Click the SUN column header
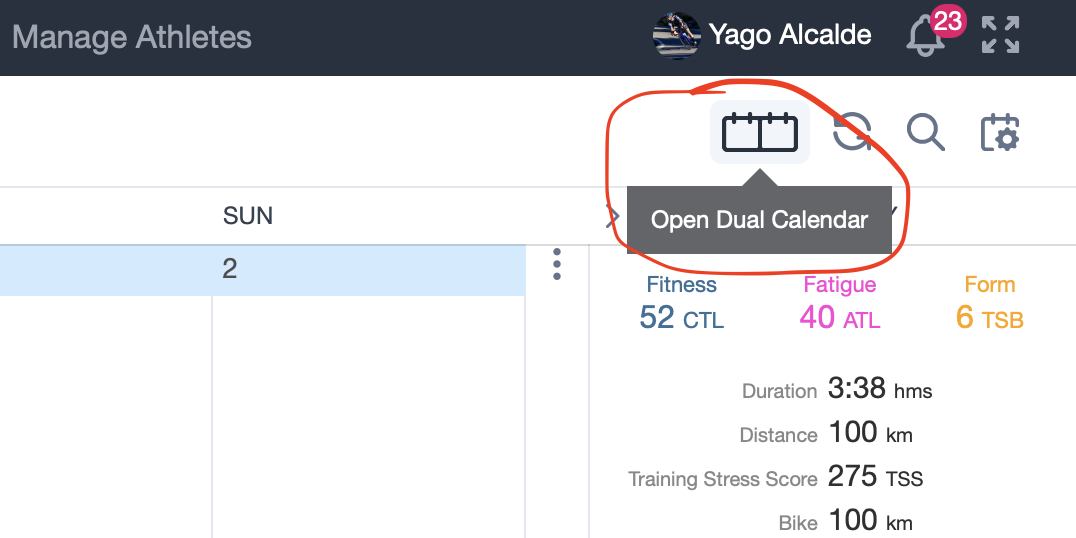This screenshot has height=538, width=1076. pyautogui.click(x=248, y=216)
